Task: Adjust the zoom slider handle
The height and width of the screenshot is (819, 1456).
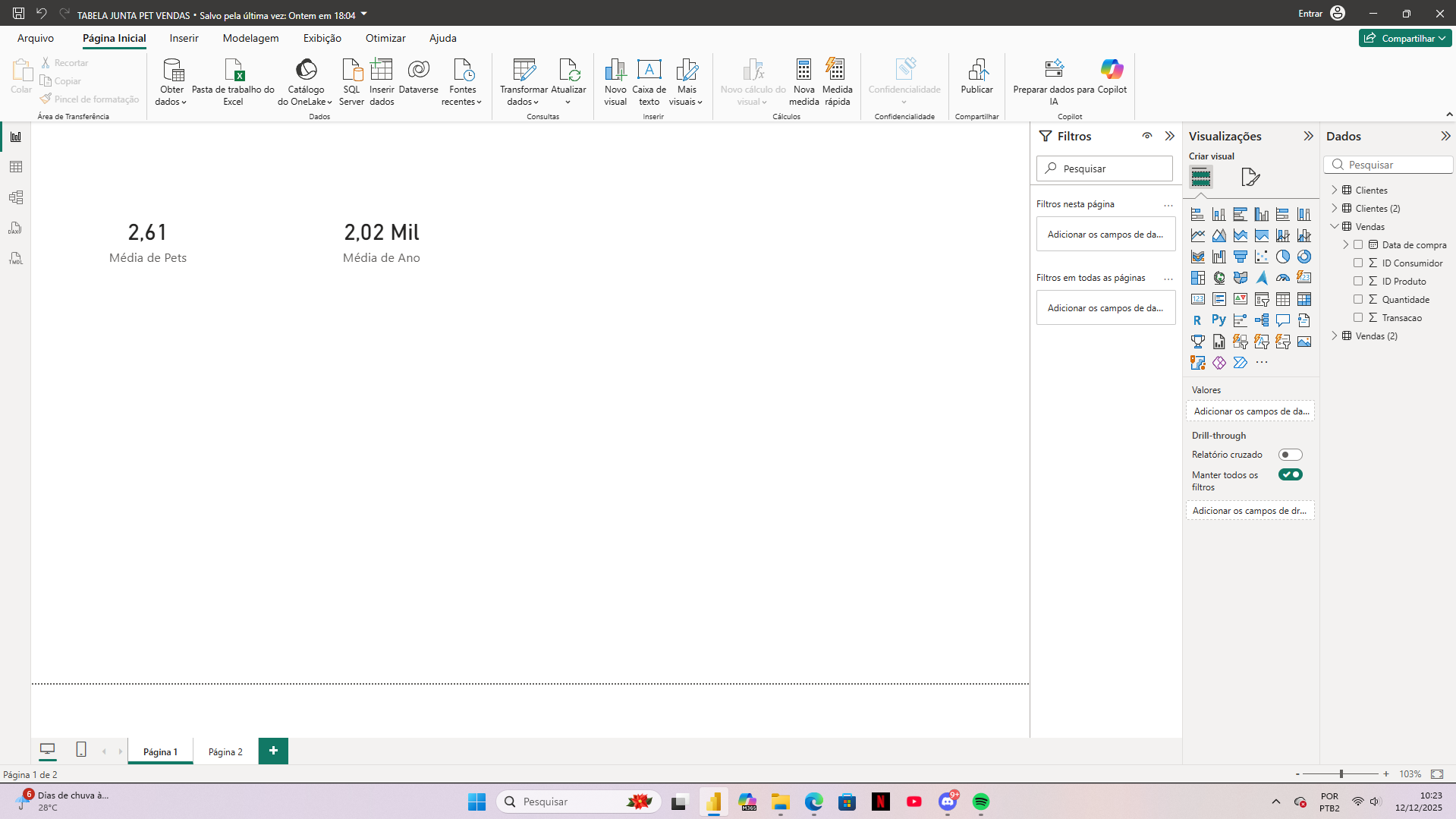Action: coord(1341,773)
